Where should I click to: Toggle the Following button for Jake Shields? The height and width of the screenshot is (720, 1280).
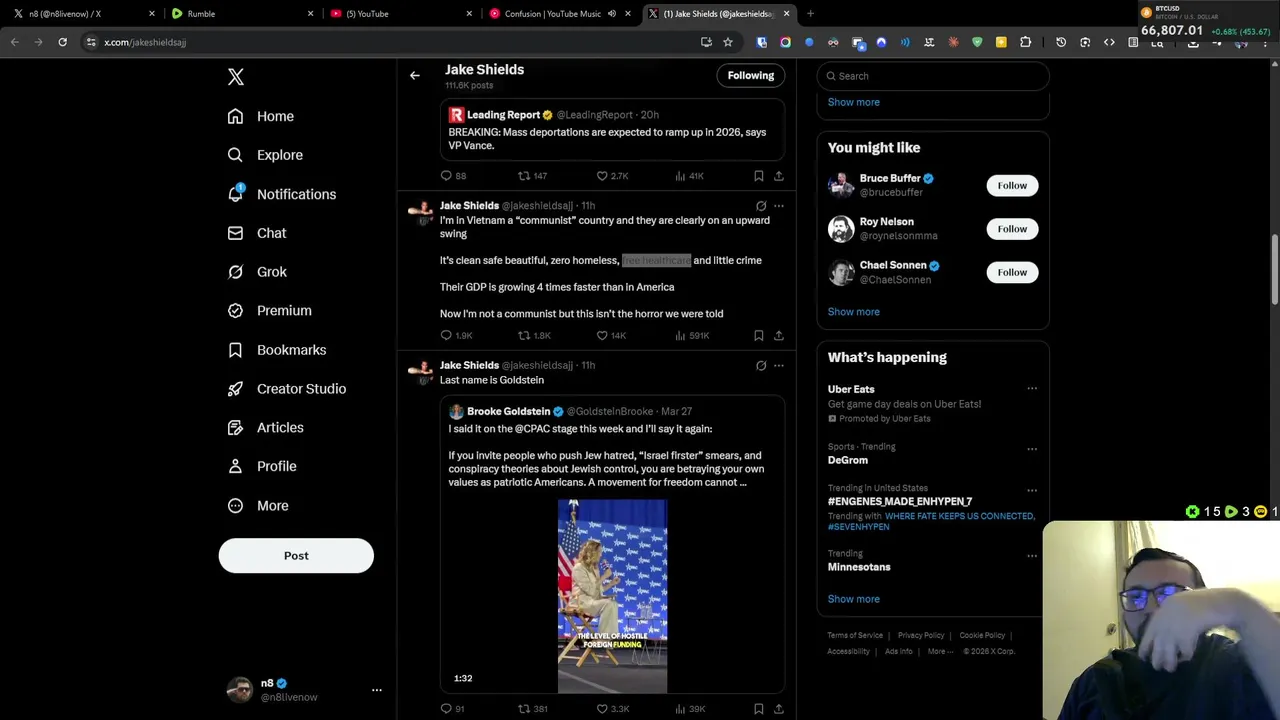751,76
